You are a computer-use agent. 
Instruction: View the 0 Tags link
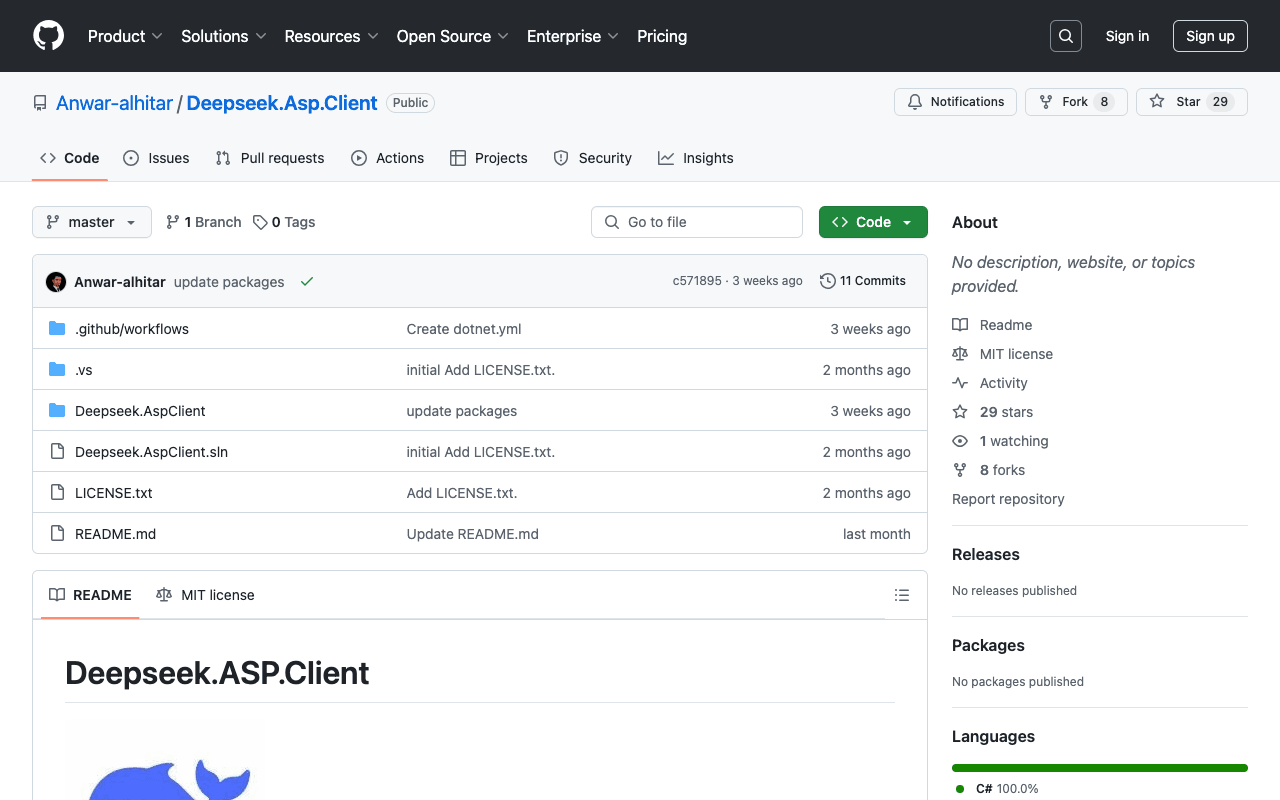[284, 222]
